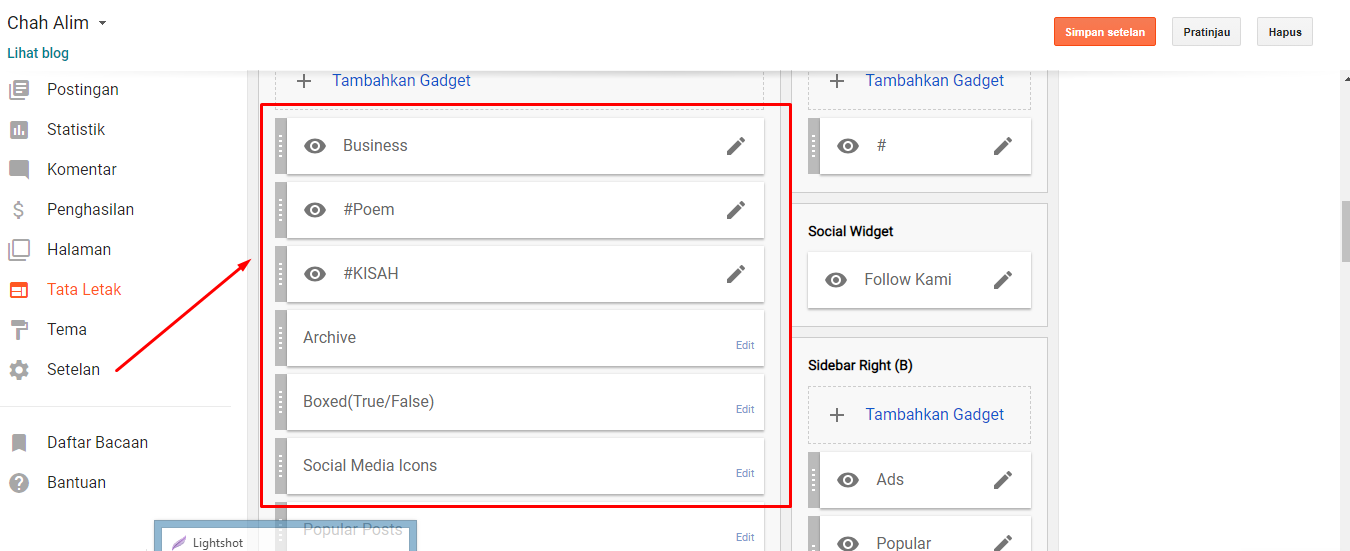
Task: Click the pencil edit icon for Business gadget
Action: pyautogui.click(x=736, y=146)
